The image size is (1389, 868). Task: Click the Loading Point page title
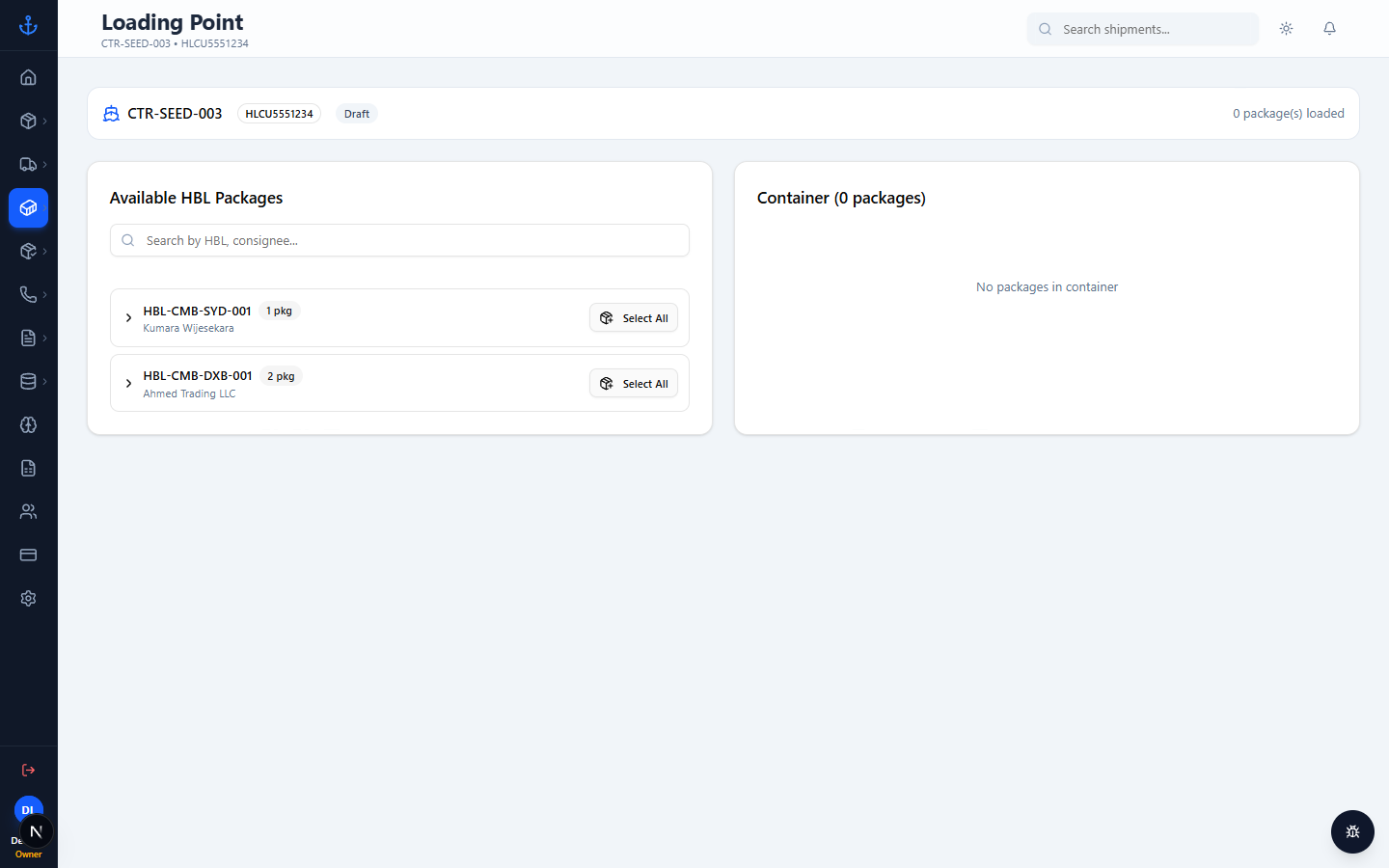173,22
